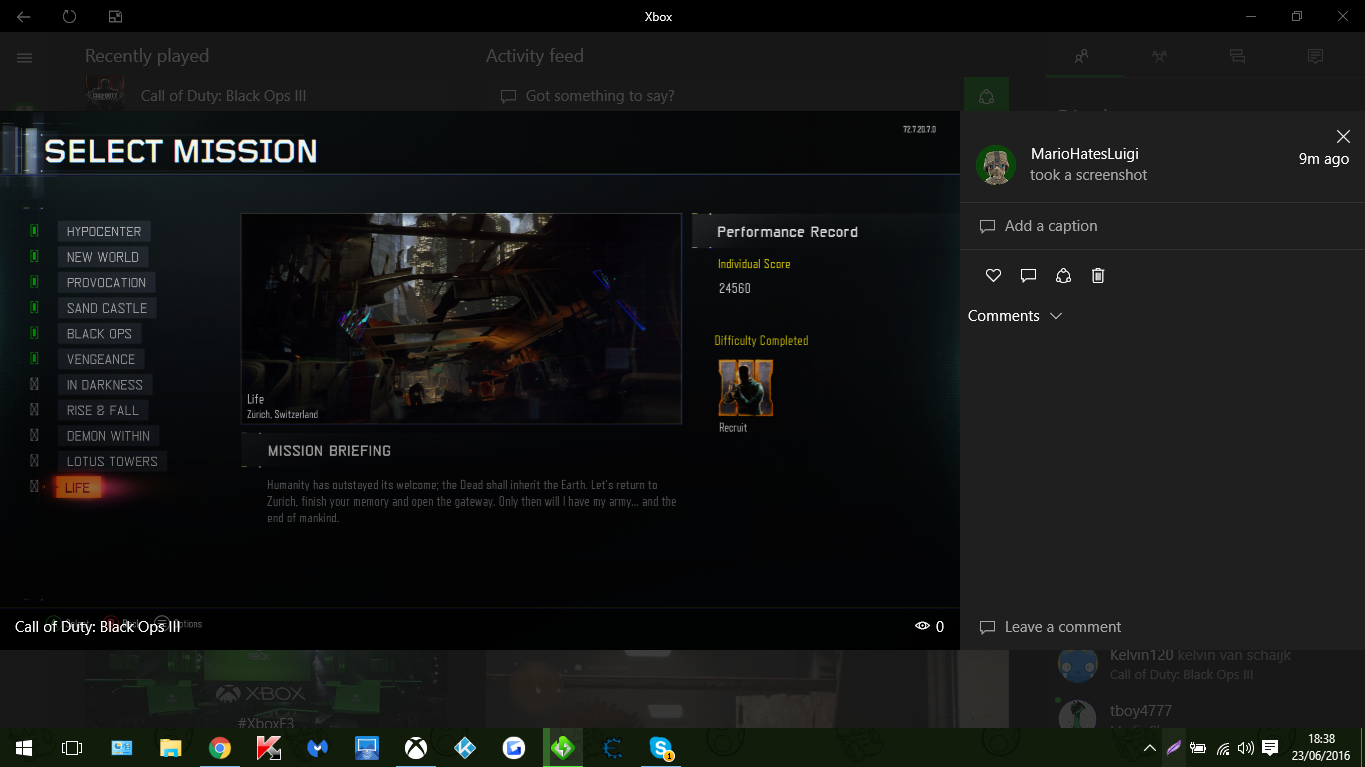Open Malwarebytes from the taskbar
Image resolution: width=1365 pixels, height=767 pixels.
318,747
